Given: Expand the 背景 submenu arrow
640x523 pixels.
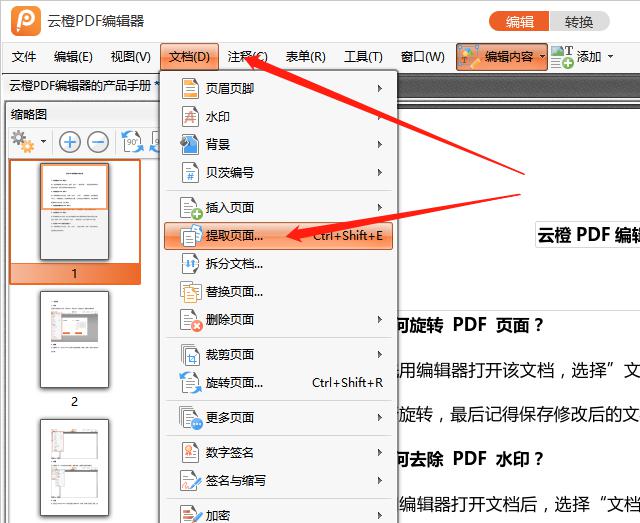Looking at the screenshot, I should (380, 145).
